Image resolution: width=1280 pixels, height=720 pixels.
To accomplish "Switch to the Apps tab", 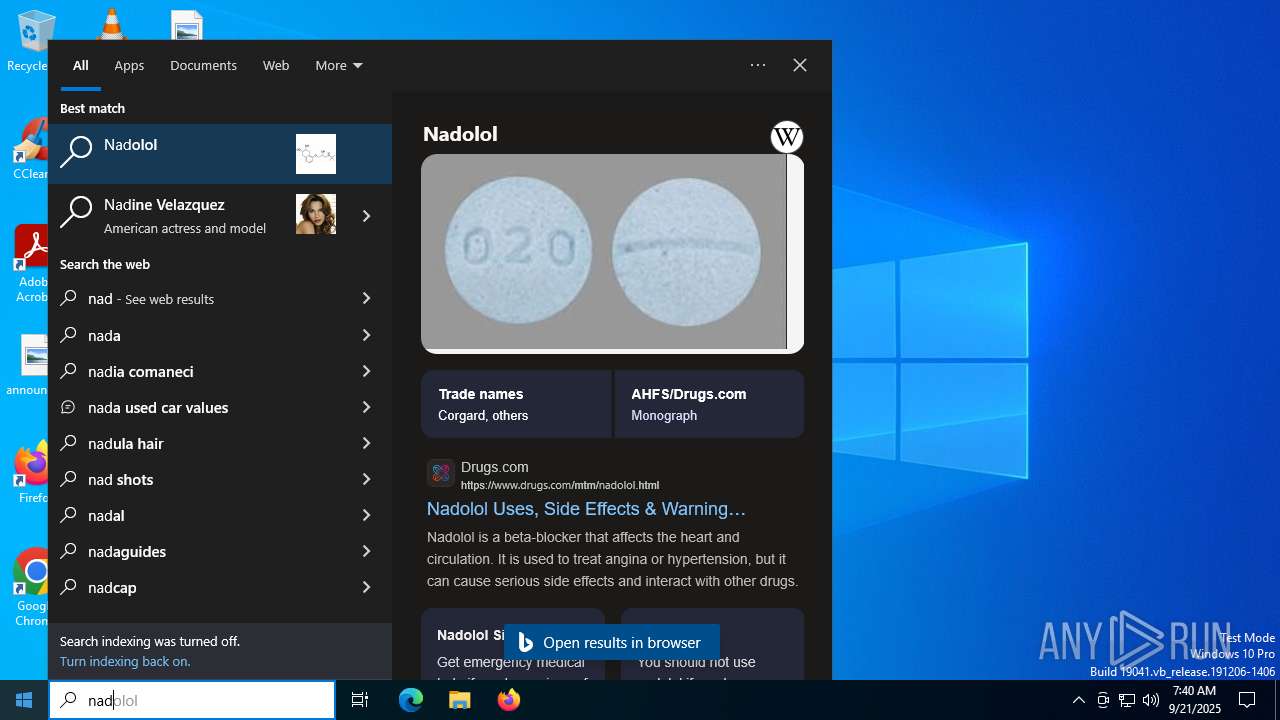I will coord(129,65).
